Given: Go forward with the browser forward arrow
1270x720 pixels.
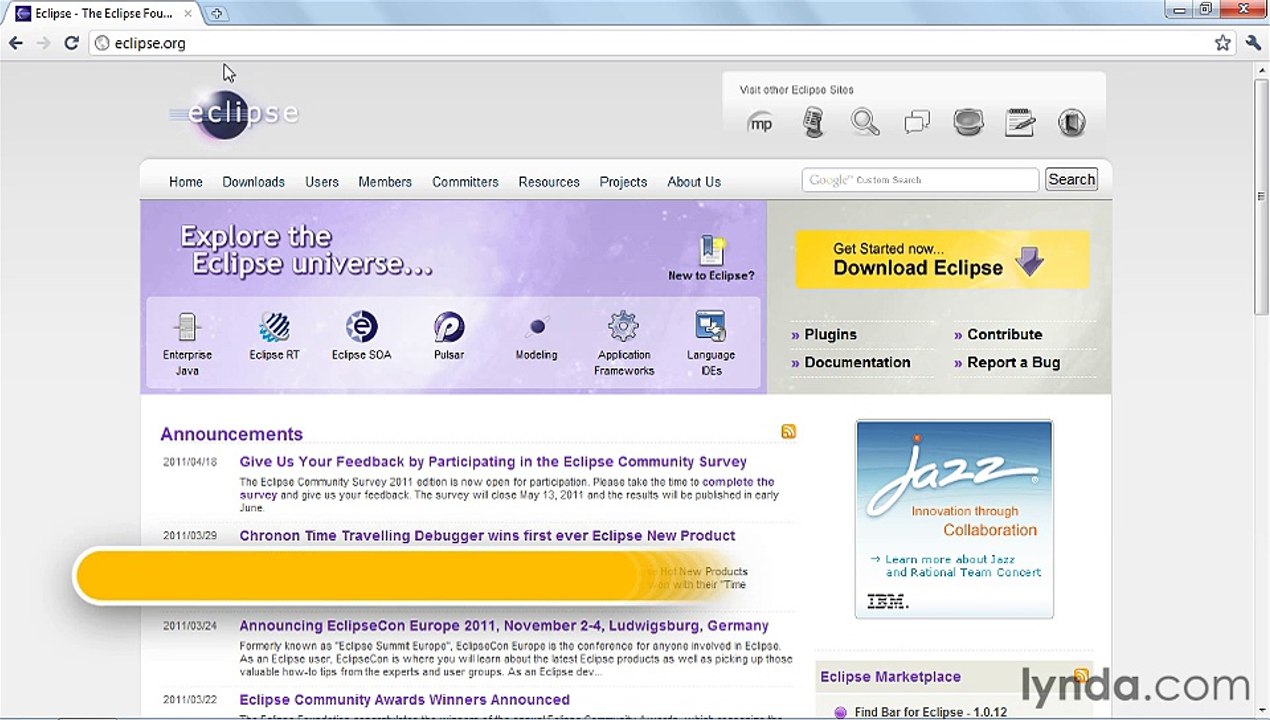Looking at the screenshot, I should pyautogui.click(x=43, y=43).
